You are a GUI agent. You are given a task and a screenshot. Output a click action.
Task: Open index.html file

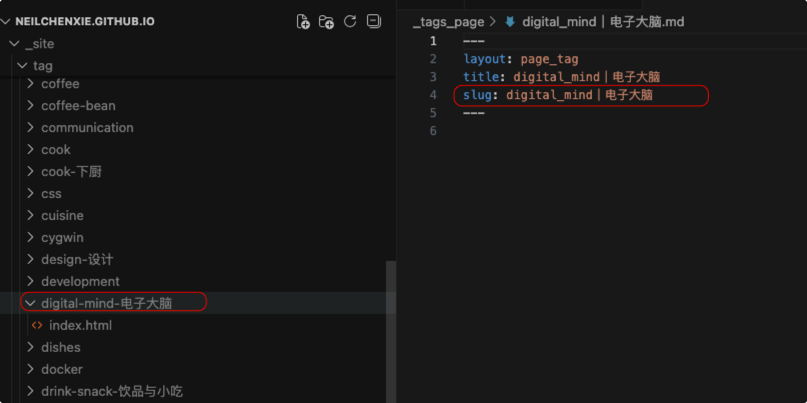tap(80, 325)
